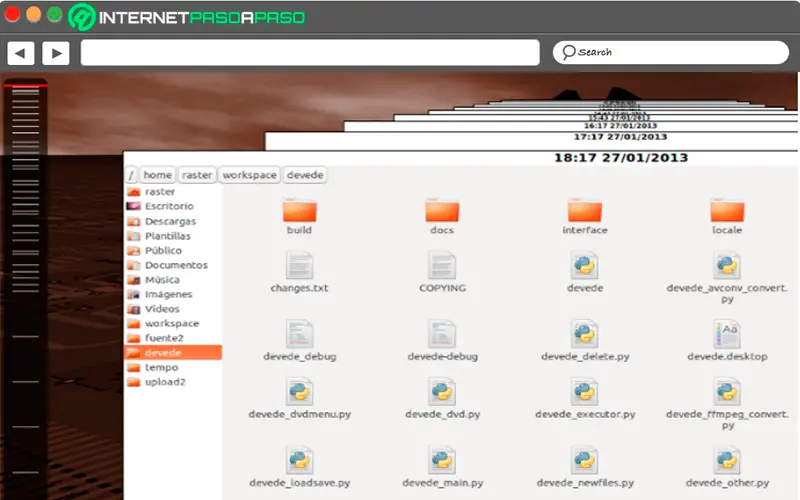Click the 18:17 27/01/2013 timestamp title
The image size is (800, 500).
(621, 158)
